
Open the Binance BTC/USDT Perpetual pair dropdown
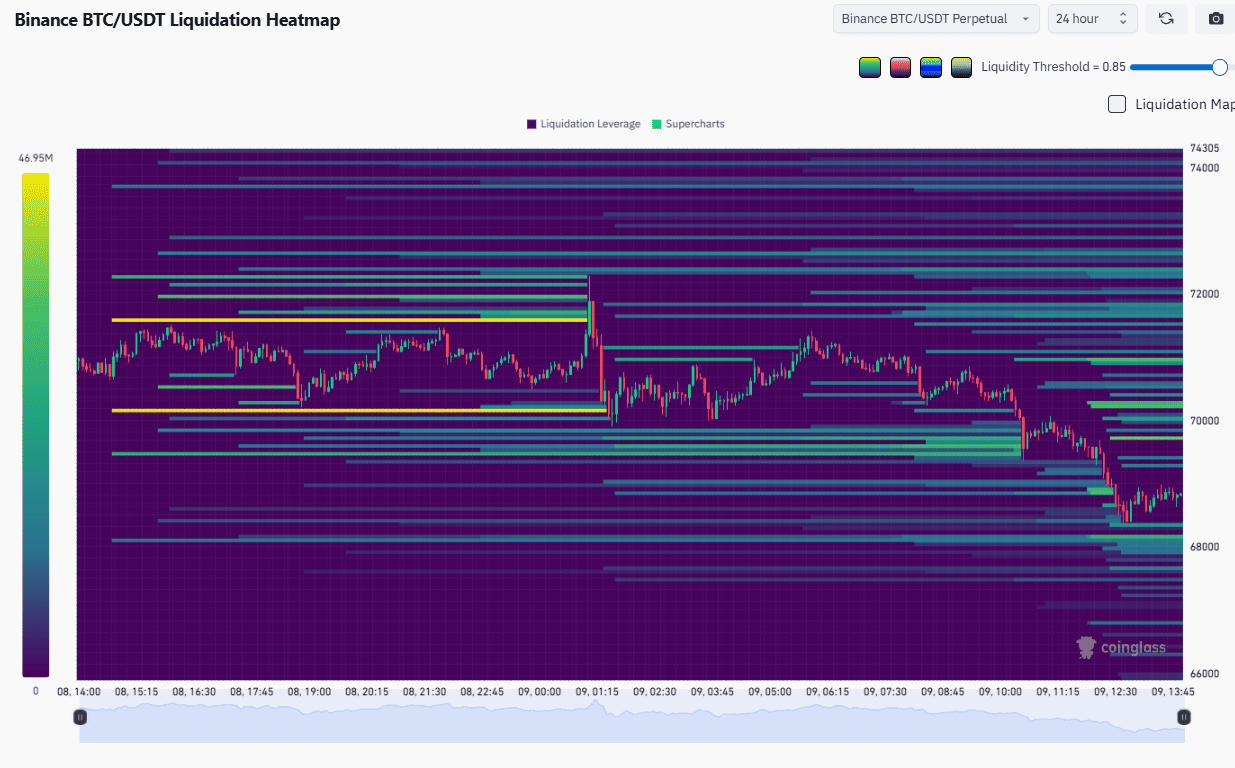point(937,18)
